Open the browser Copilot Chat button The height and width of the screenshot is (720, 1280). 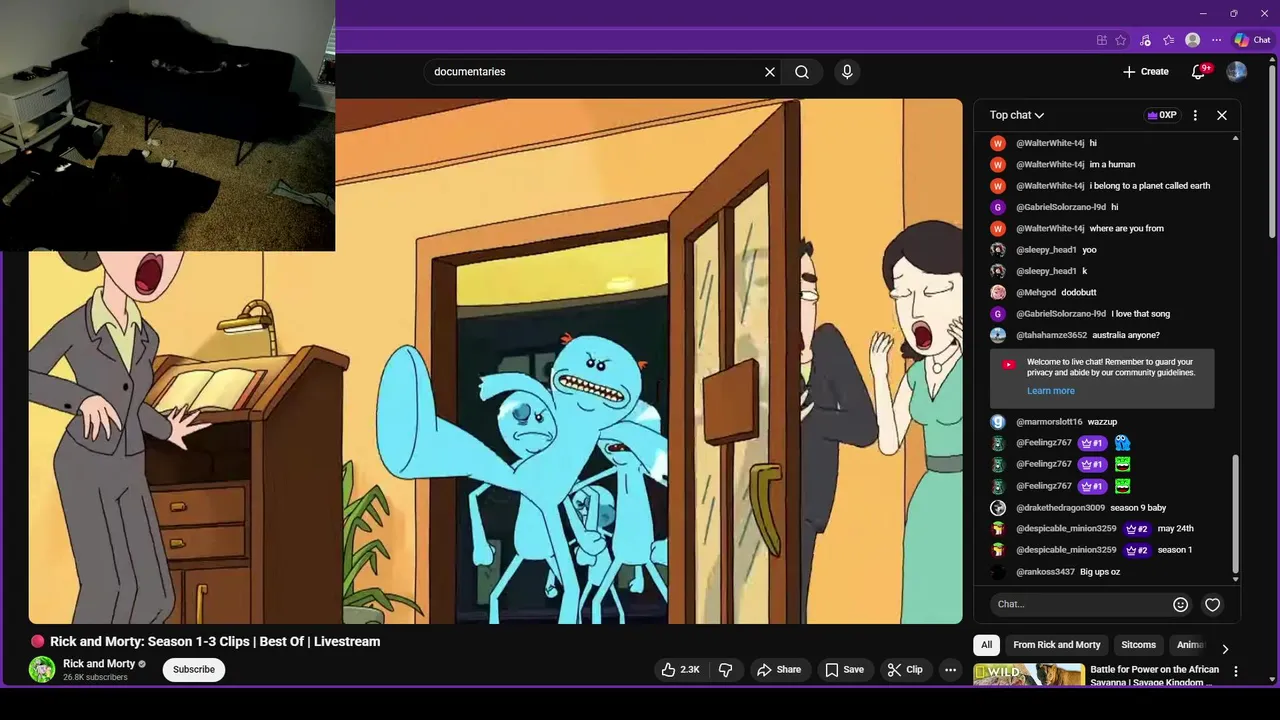click(x=1252, y=40)
